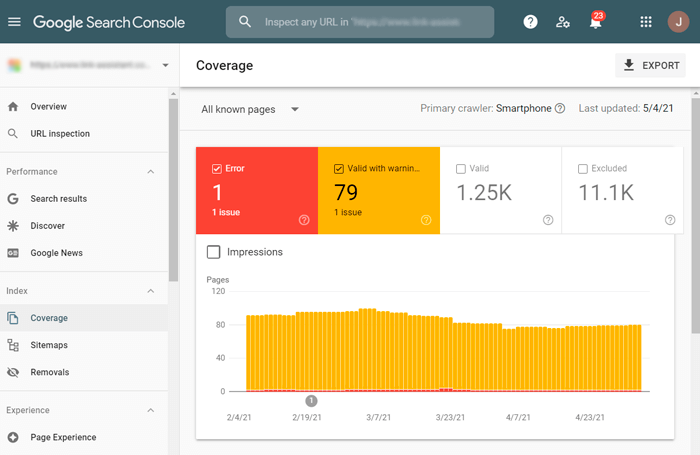Screen dimensions: 700x455
Task: Click the Coverage page heading
Action: [225, 66]
